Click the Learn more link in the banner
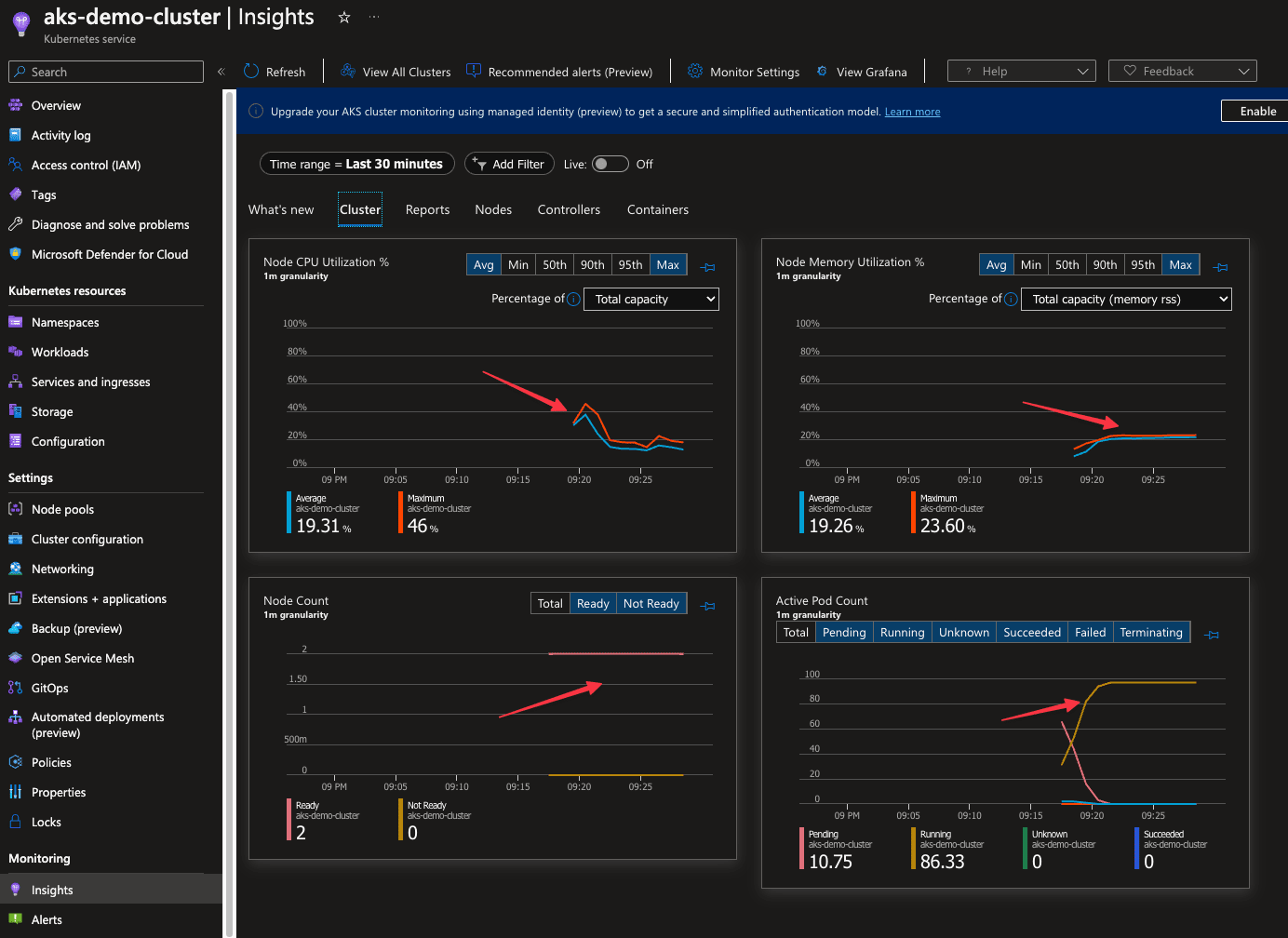This screenshot has width=1288, height=938. [912, 111]
